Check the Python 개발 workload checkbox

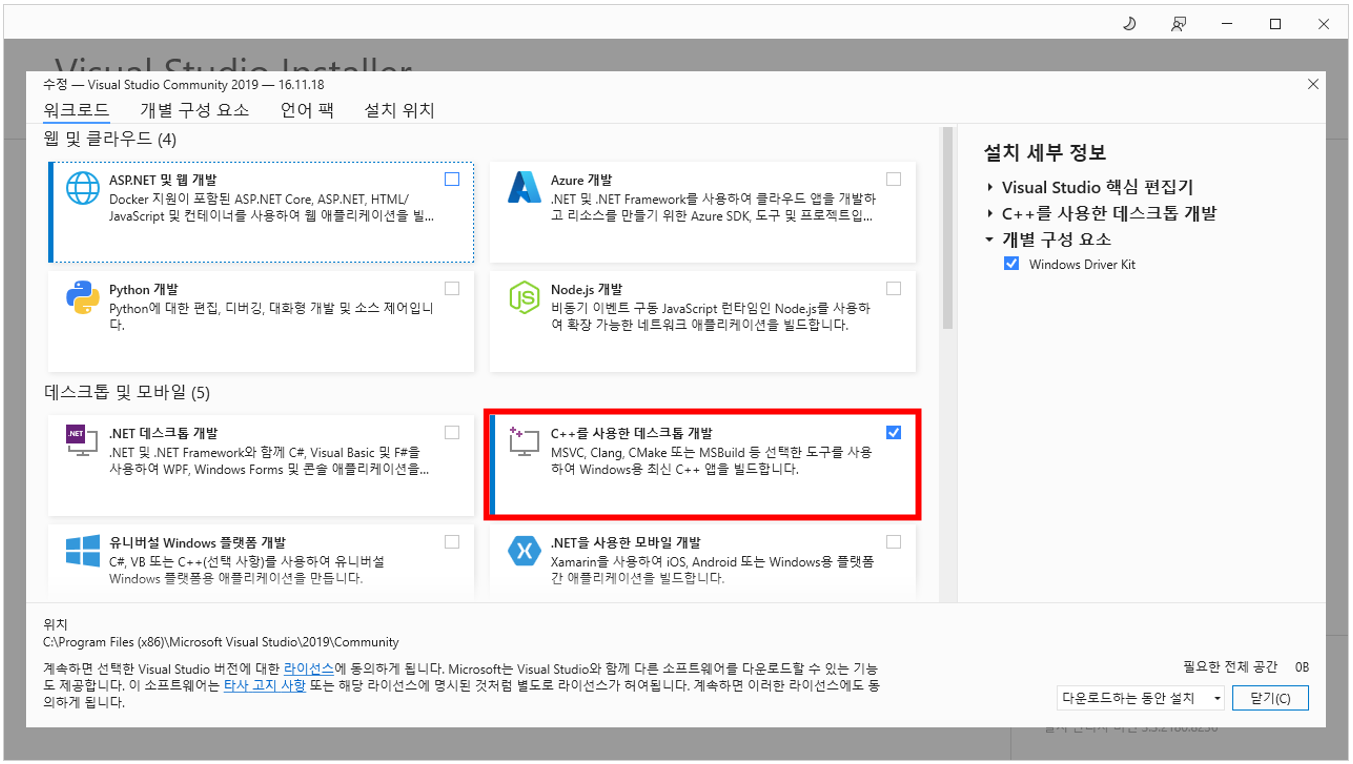pyautogui.click(x=452, y=288)
